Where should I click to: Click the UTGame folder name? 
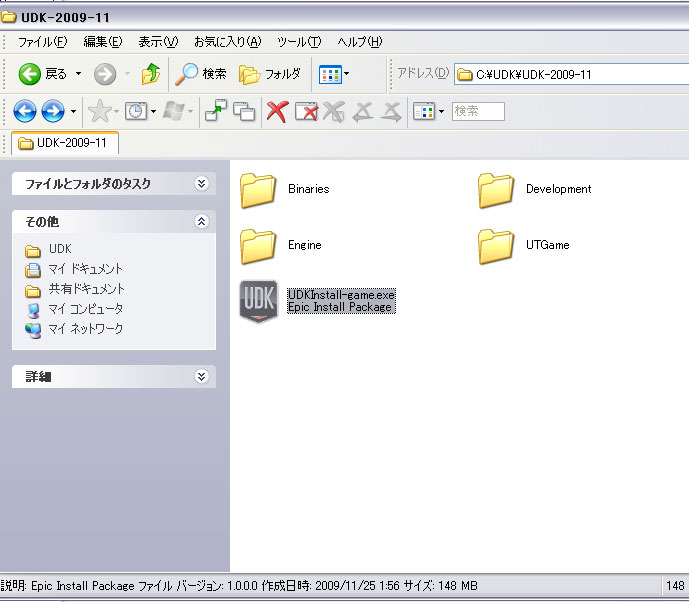click(548, 245)
